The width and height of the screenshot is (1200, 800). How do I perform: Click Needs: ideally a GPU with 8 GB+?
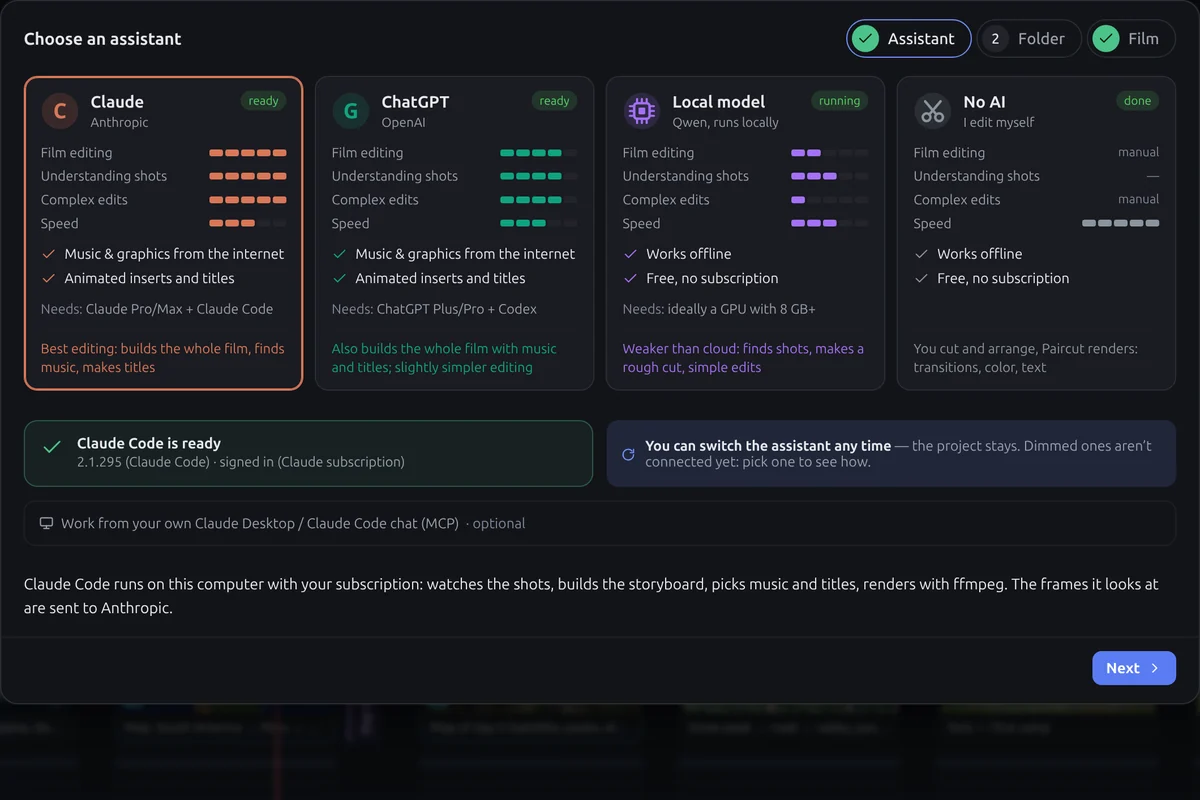click(719, 309)
